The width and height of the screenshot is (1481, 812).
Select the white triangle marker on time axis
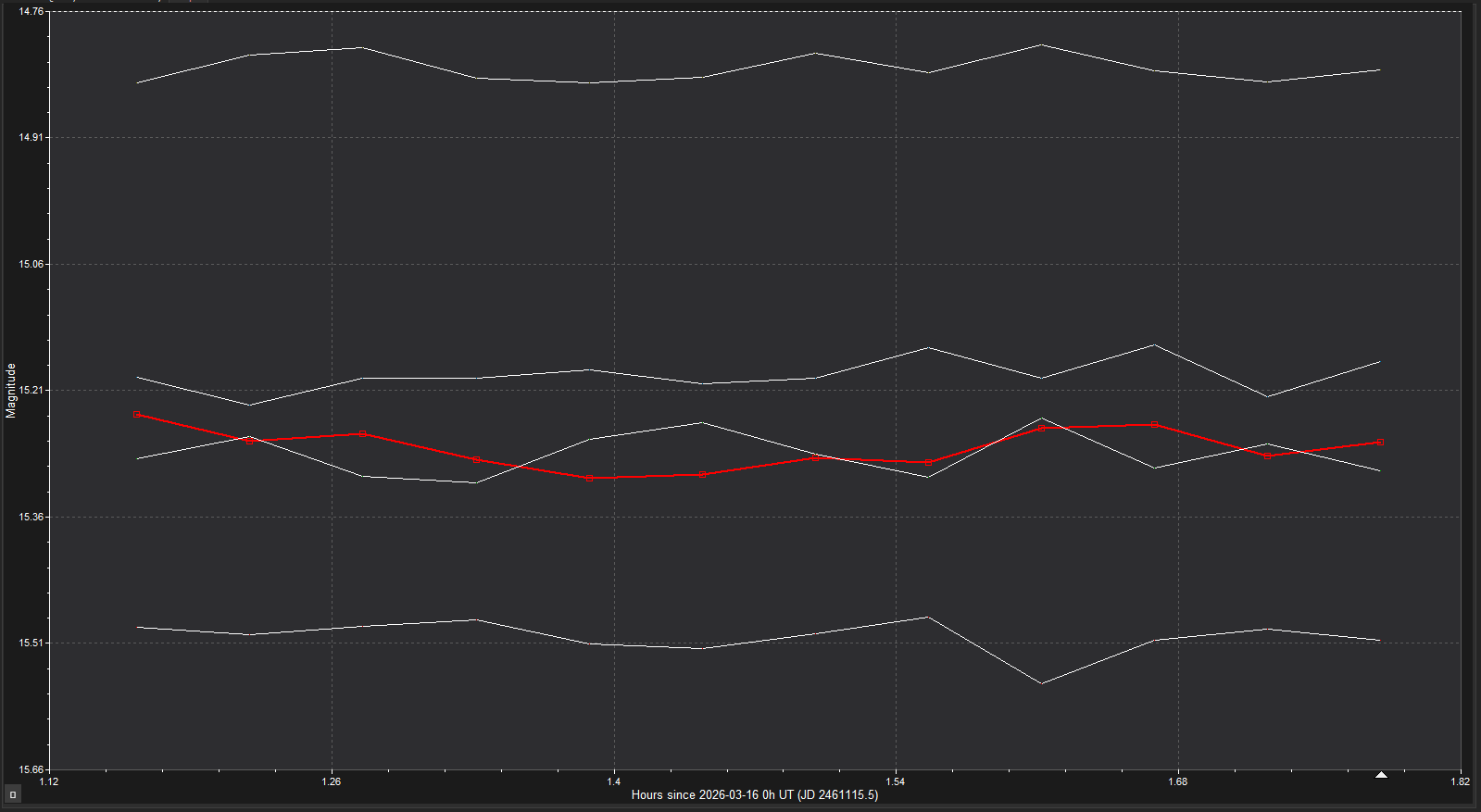(1381, 775)
